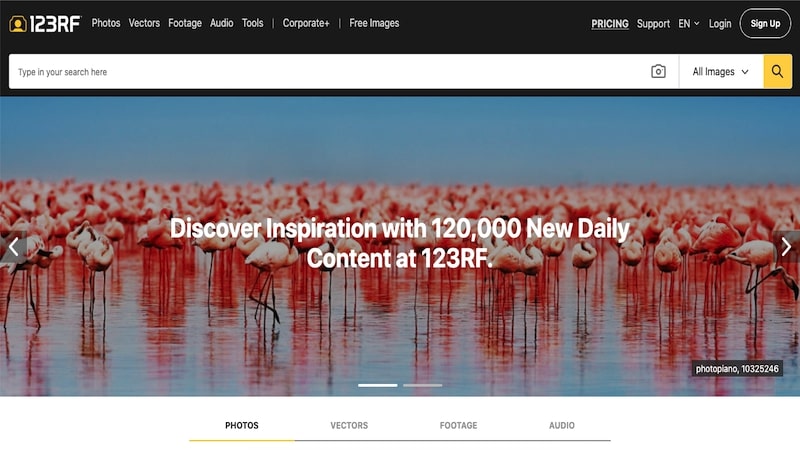Select the first carousel slide indicator
800x450 pixels.
378,385
